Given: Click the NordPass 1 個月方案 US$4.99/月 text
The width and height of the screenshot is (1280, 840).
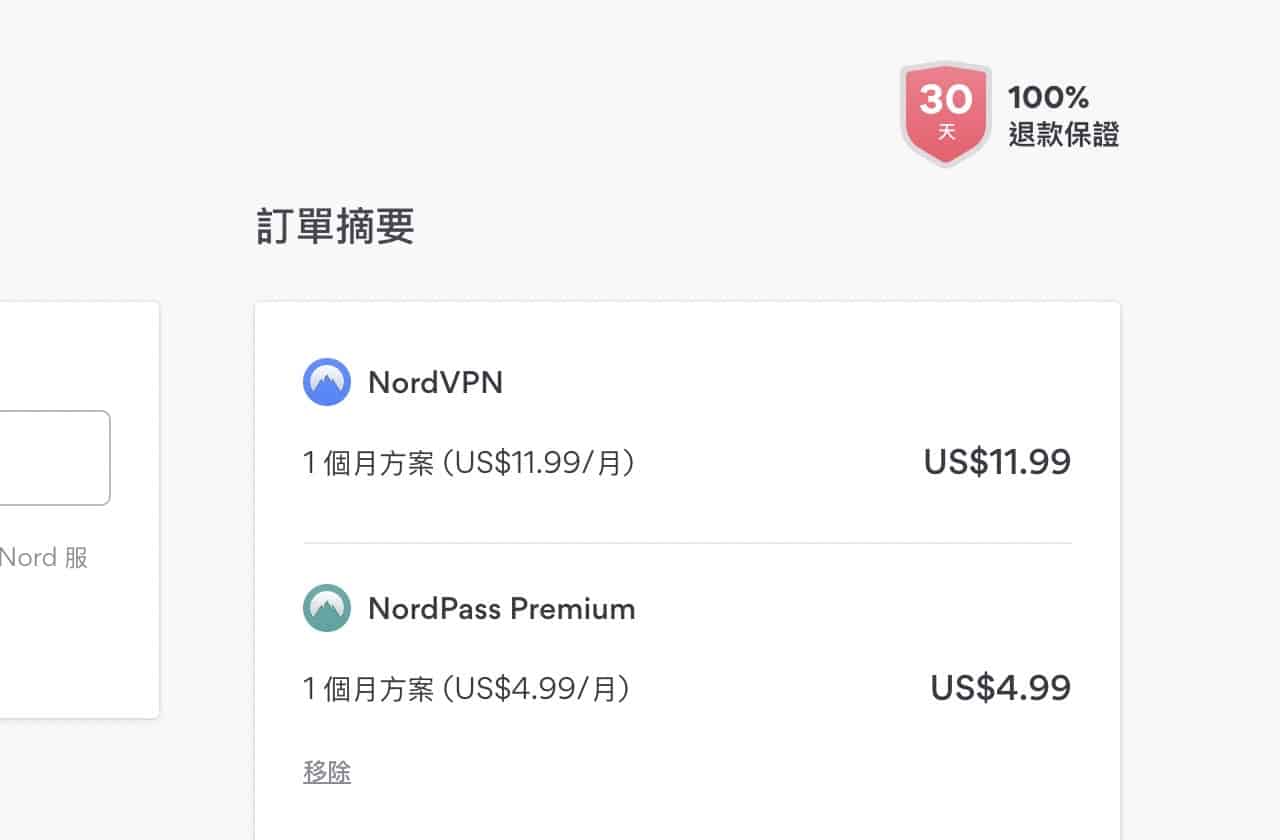Looking at the screenshot, I should pos(466,689).
